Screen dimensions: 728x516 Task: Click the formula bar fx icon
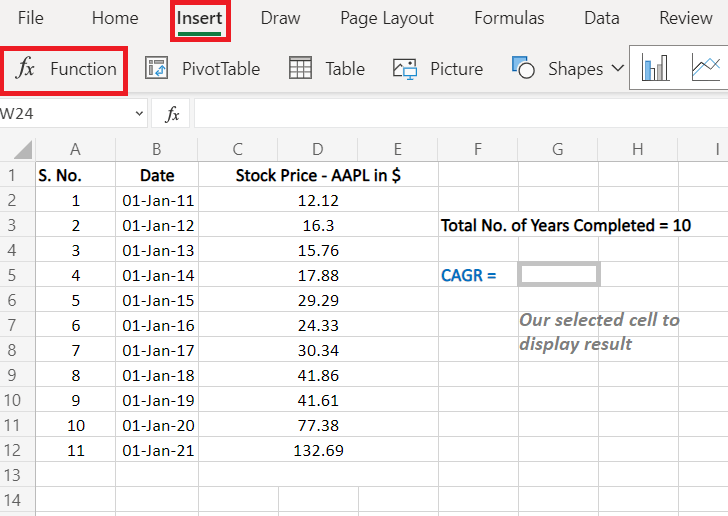tap(172, 114)
